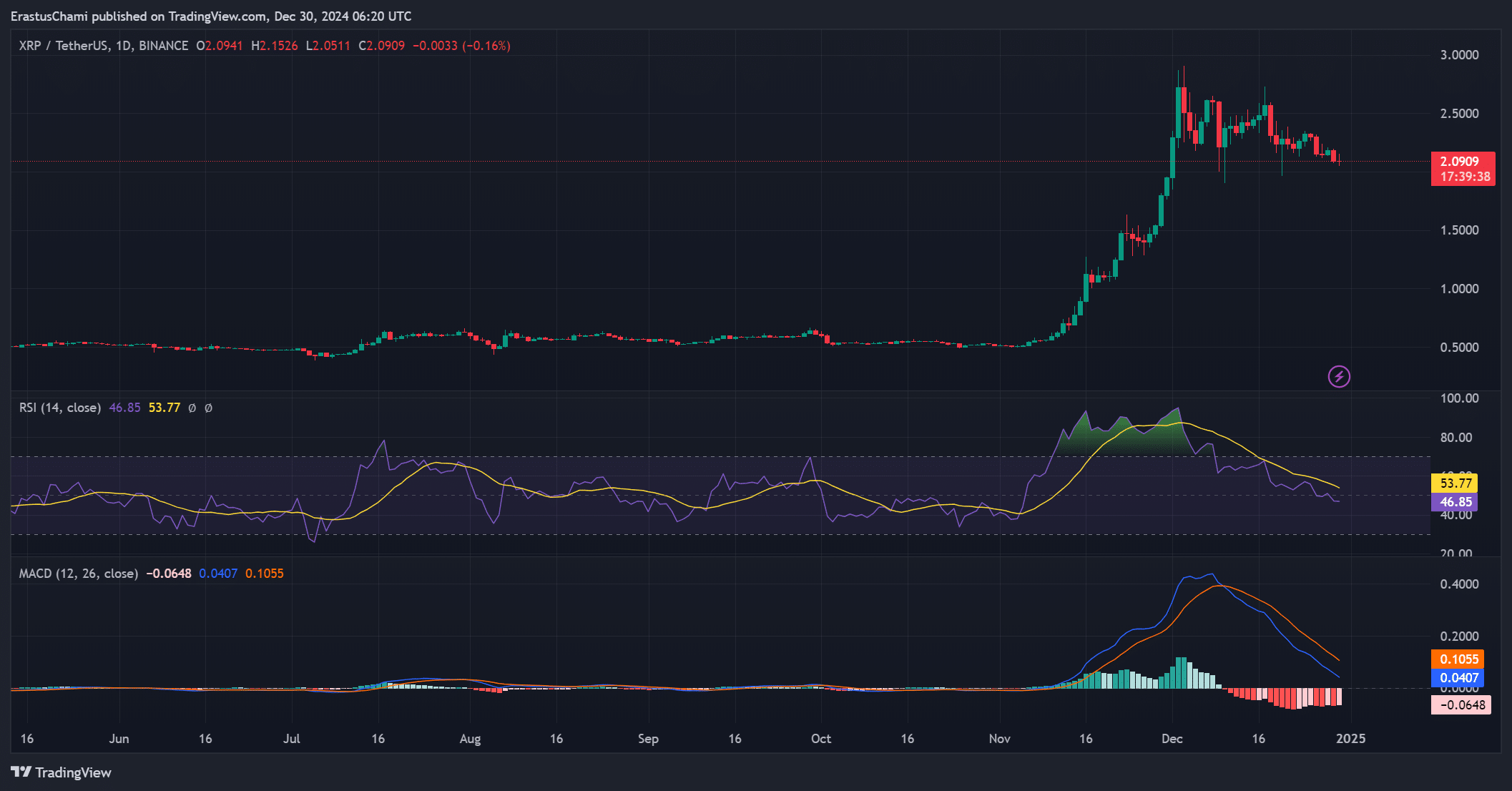The image size is (1512, 791).
Task: Click the 0.5000 price axis label
Action: (1459, 348)
